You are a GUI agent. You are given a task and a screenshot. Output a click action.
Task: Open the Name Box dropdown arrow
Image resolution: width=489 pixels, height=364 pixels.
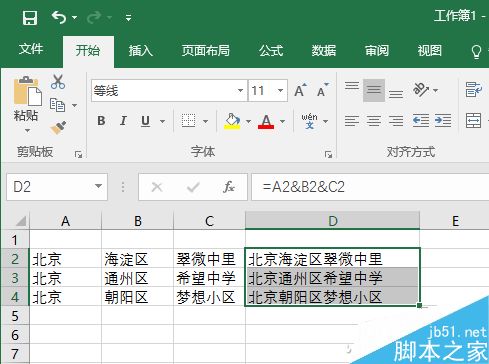pyautogui.click(x=98, y=186)
